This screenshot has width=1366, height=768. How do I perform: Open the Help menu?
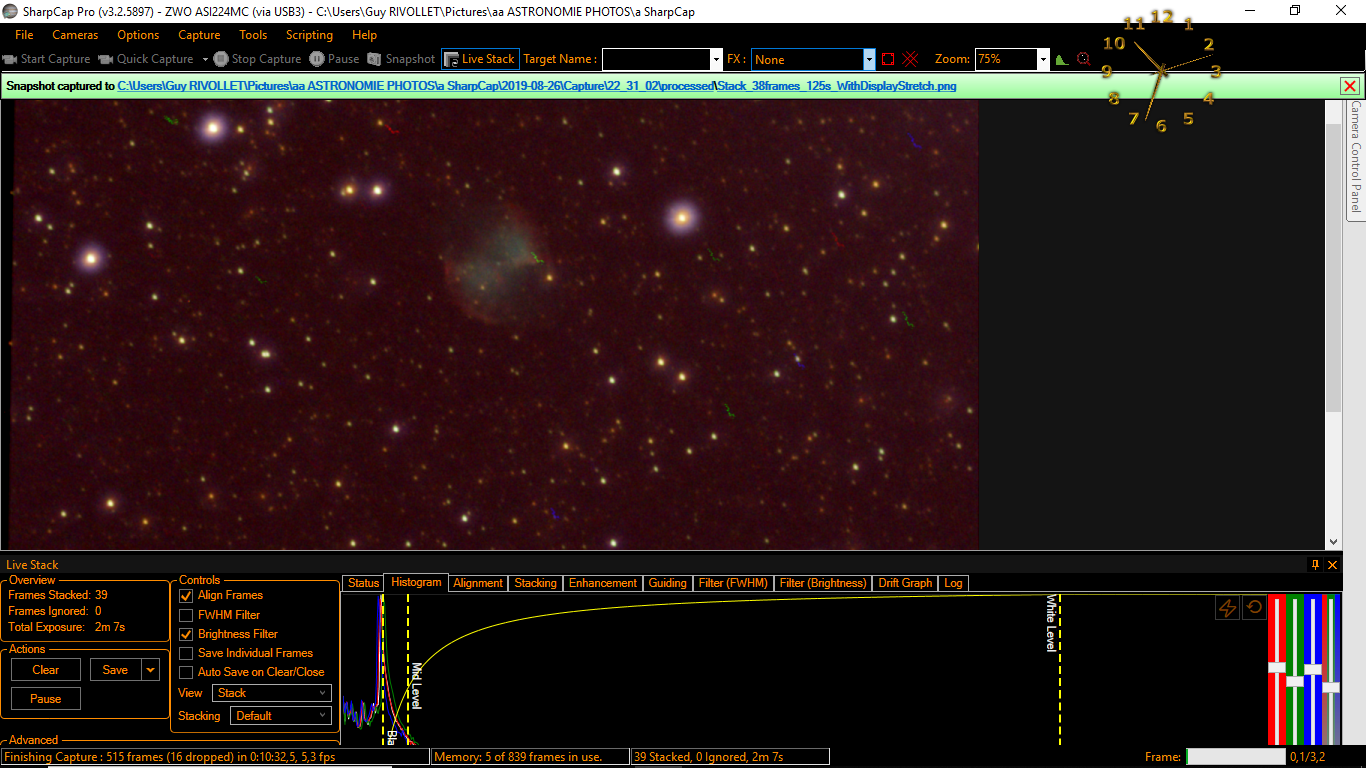coord(365,35)
